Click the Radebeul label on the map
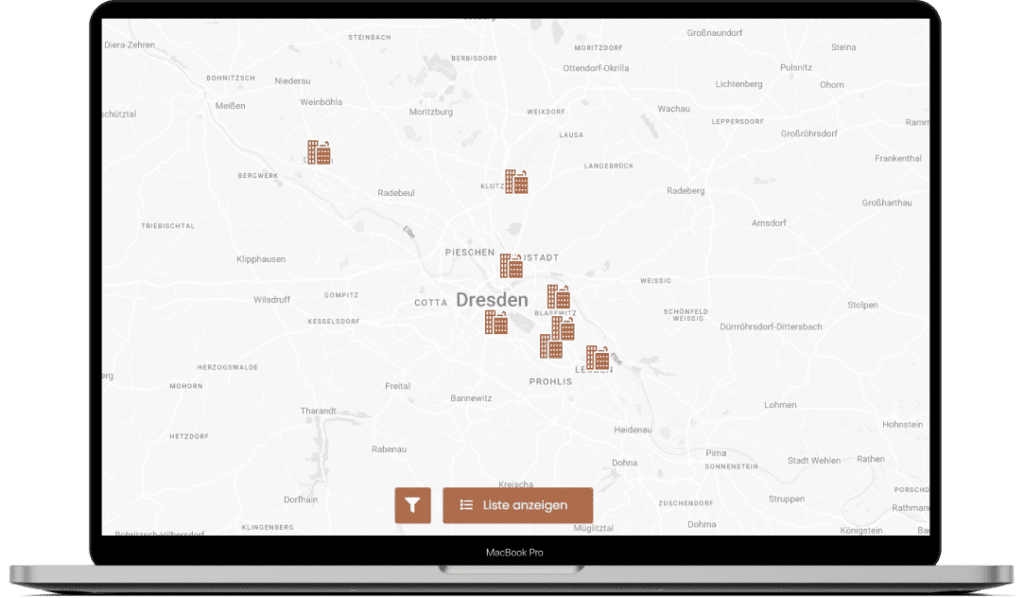The image size is (1024, 598). [396, 193]
